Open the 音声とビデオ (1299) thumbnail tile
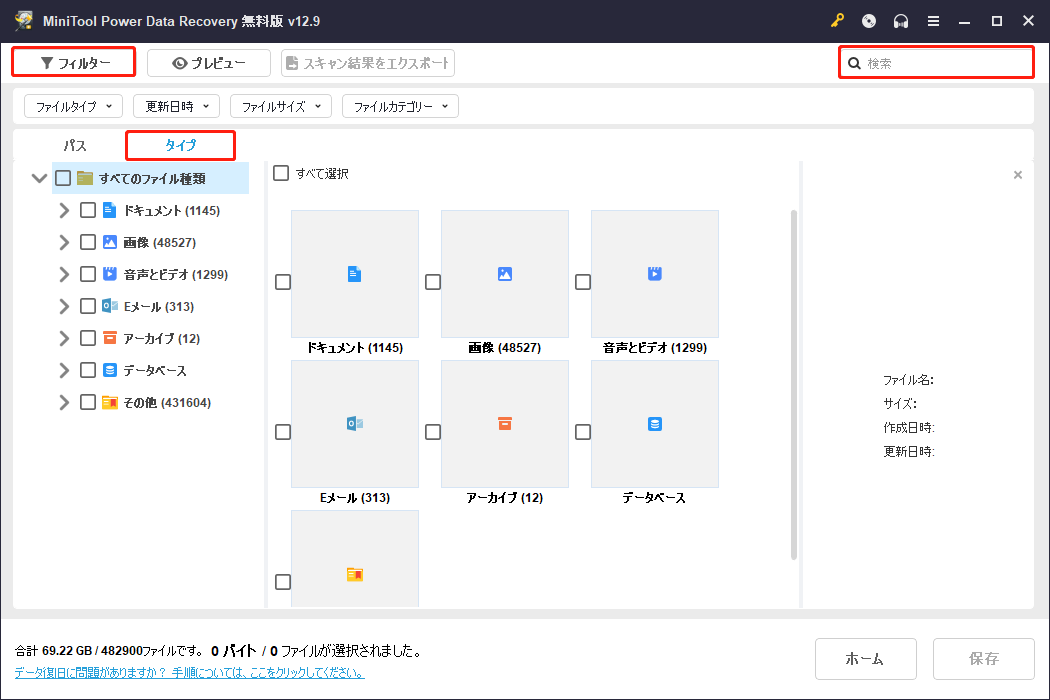 pos(655,274)
